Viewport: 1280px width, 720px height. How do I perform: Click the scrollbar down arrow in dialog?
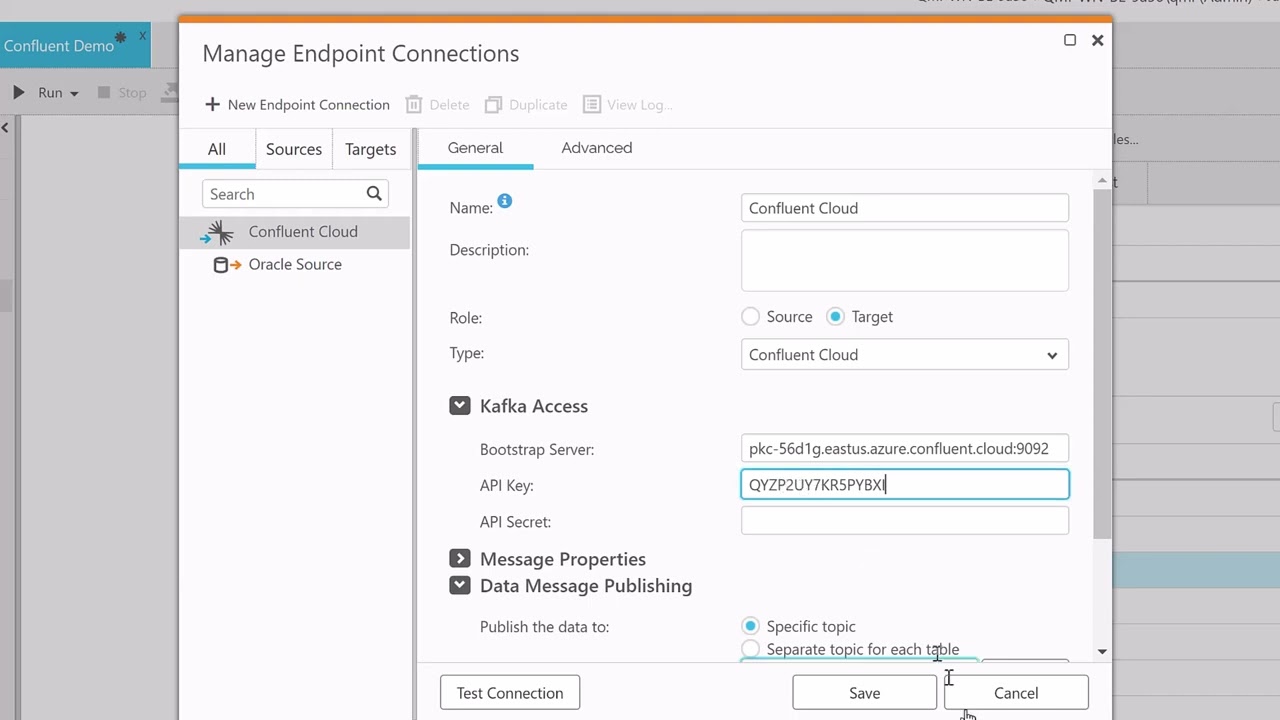click(x=1102, y=651)
